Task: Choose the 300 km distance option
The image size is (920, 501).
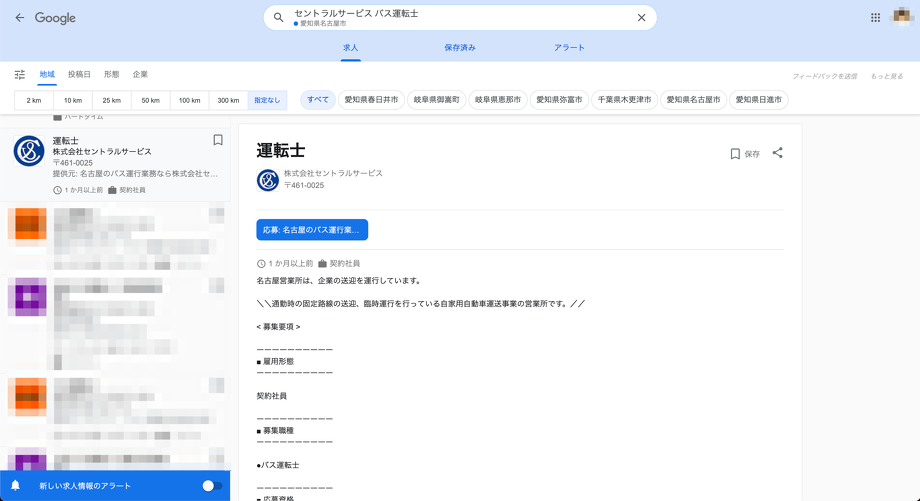Action: pos(228,100)
